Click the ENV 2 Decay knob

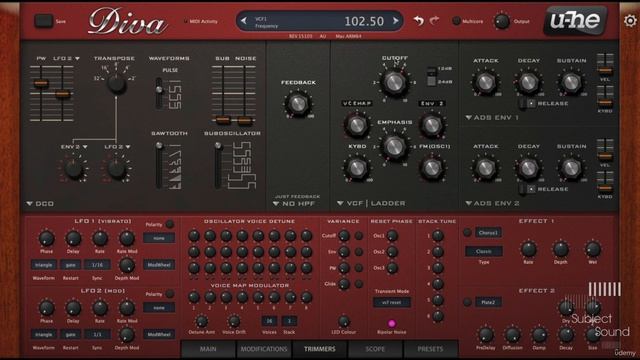point(528,167)
